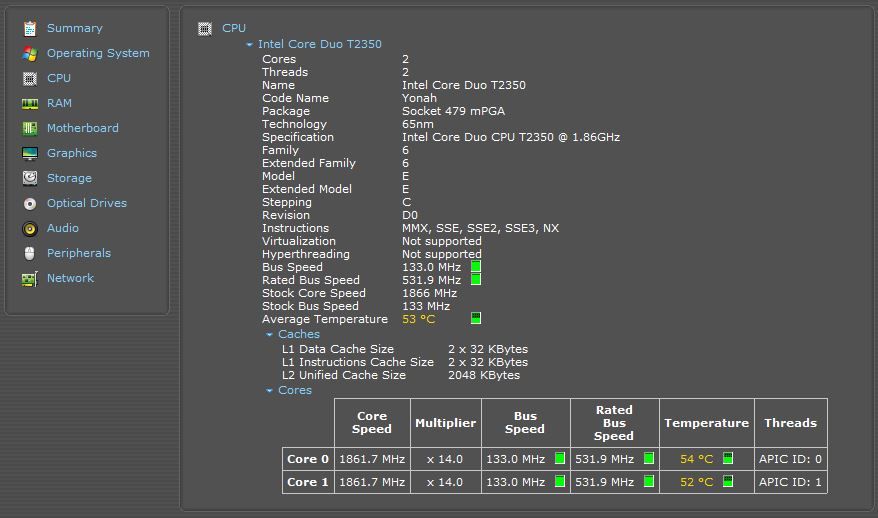Collapse the Cores section arrow
878x518 pixels.
269,390
